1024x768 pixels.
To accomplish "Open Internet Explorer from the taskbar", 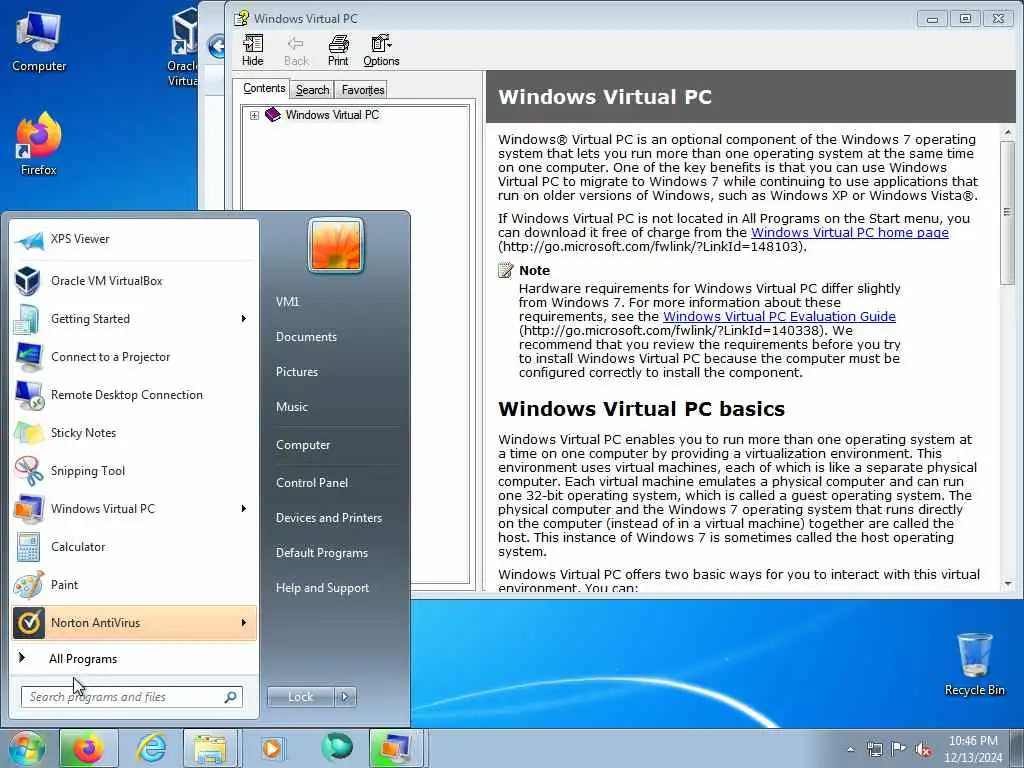I will click(151, 749).
